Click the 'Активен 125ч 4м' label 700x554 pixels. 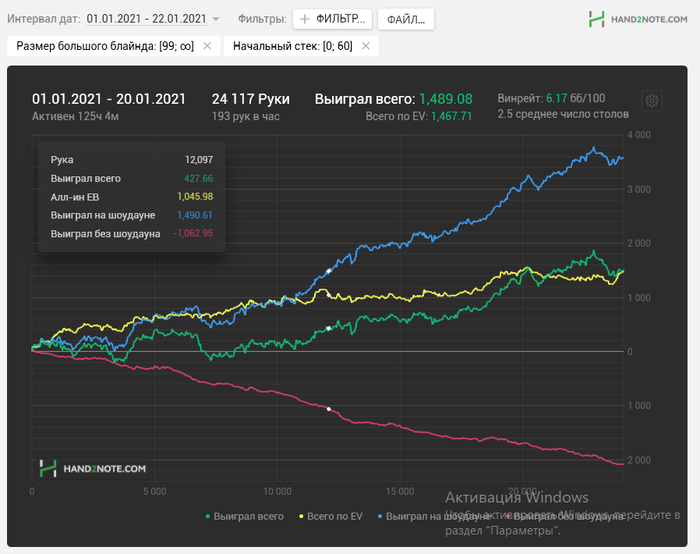75,117
